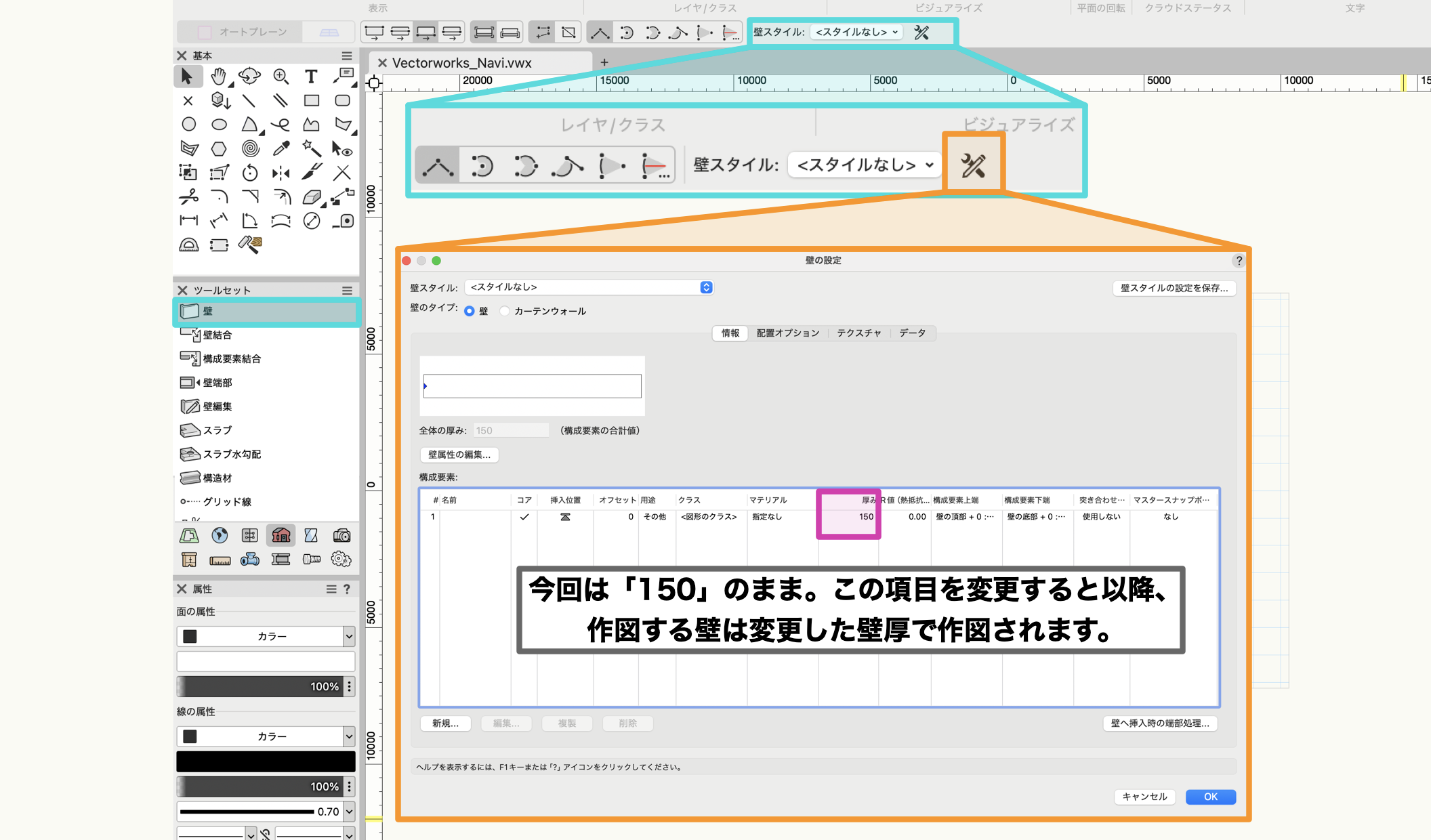Viewport: 1431px width, 840px height.
Task: Switch to the テクスチャ tab
Action: [858, 333]
